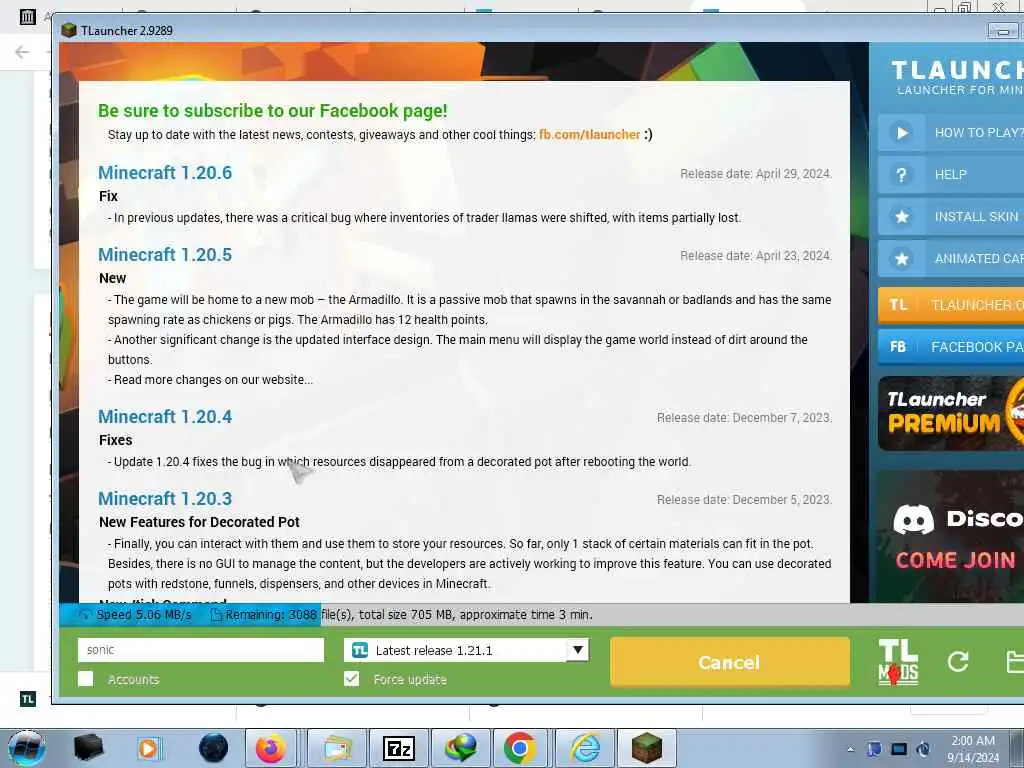Click the TLauncher Premium banner
The height and width of the screenshot is (768, 1024).
[x=951, y=413]
